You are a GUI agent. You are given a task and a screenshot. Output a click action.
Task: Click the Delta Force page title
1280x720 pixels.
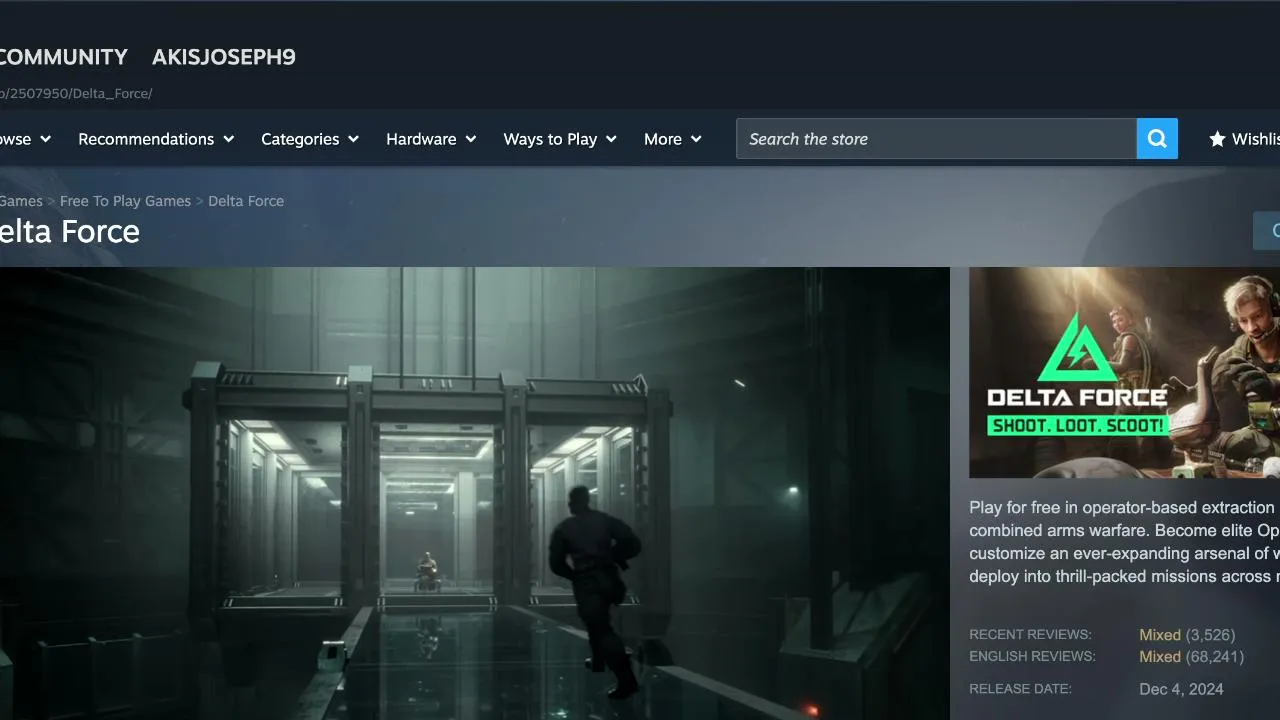70,232
